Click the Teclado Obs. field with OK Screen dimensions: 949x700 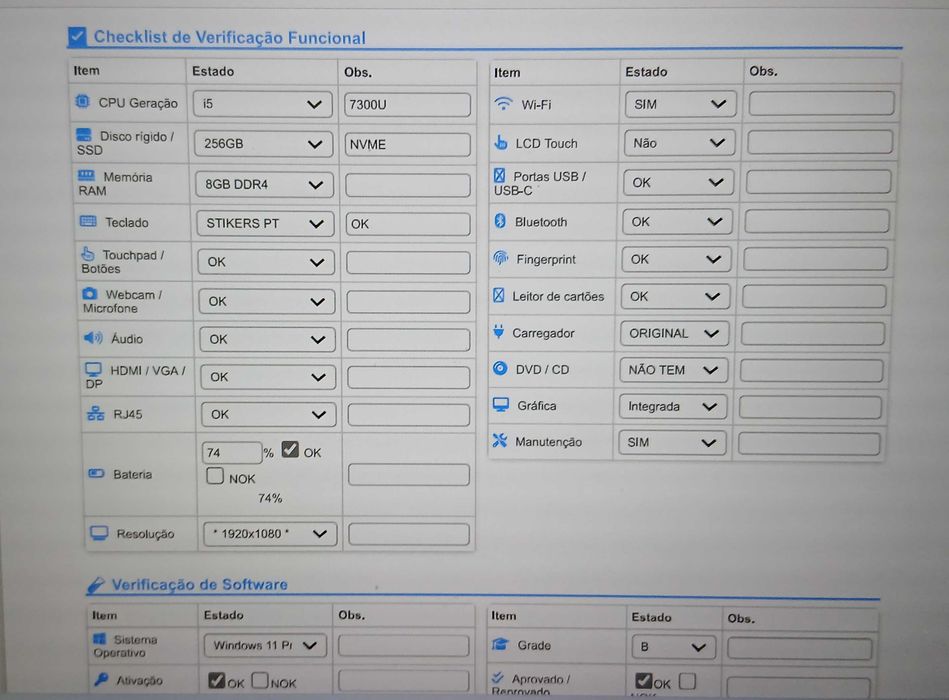click(x=408, y=224)
